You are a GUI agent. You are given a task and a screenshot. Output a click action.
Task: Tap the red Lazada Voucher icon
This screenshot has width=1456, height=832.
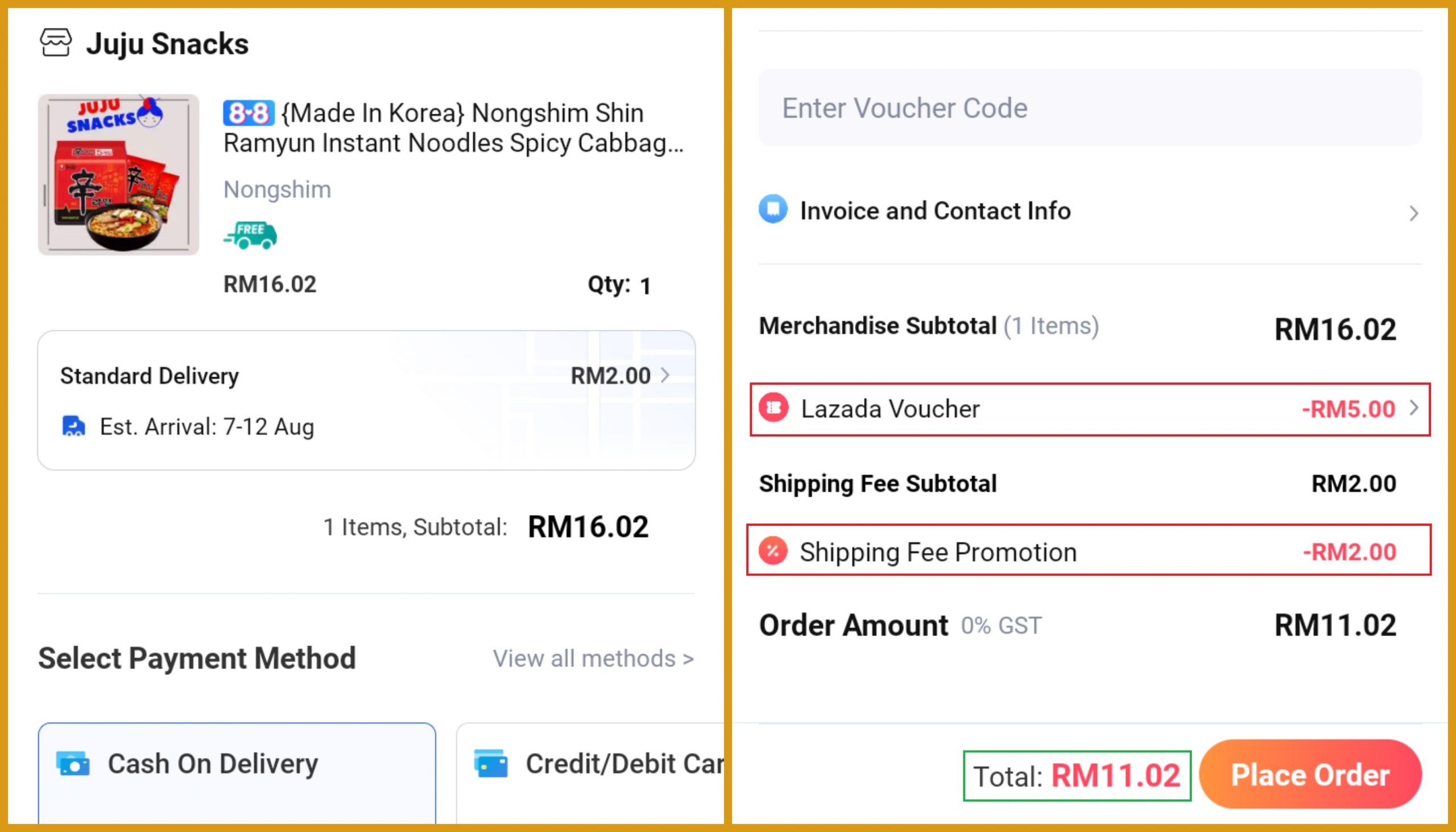773,409
